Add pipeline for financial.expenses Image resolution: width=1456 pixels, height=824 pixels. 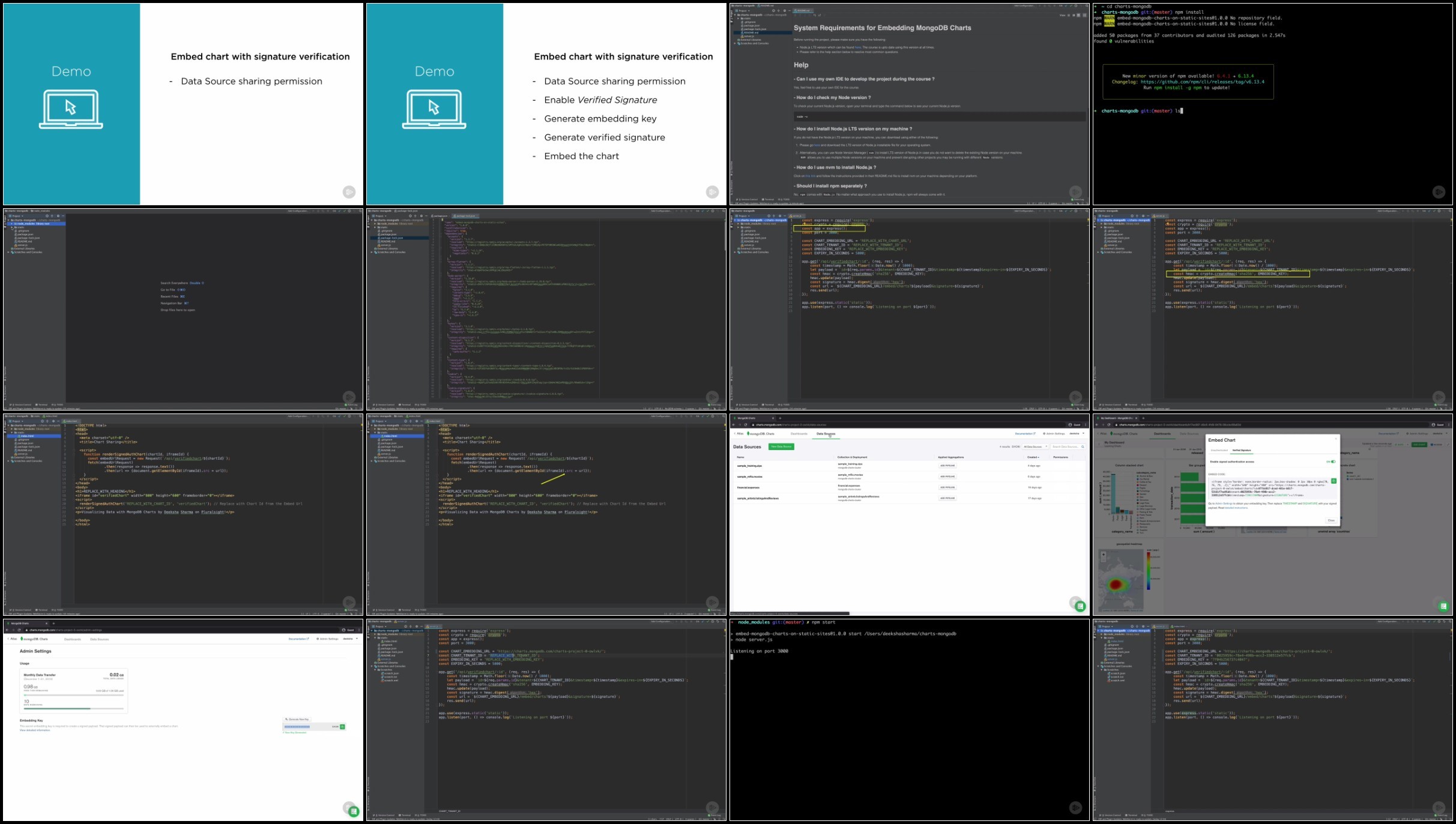click(x=947, y=487)
